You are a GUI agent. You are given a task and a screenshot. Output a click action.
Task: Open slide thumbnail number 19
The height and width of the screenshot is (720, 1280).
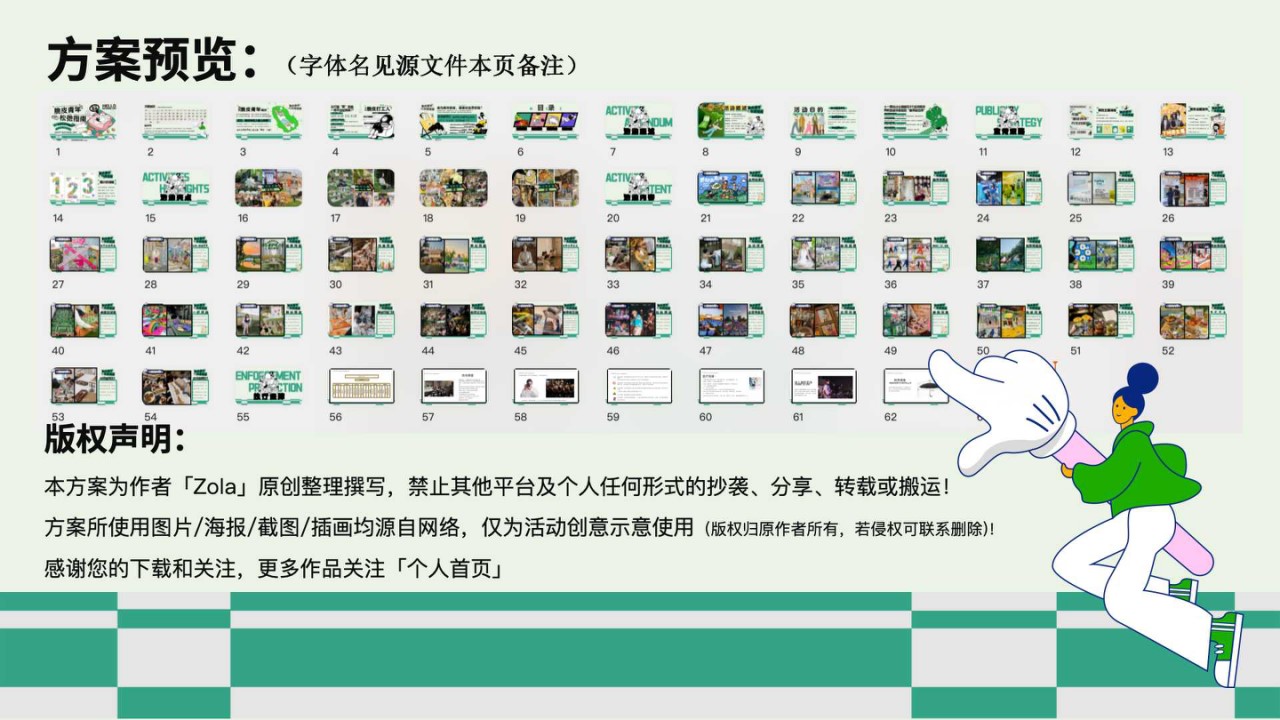546,188
